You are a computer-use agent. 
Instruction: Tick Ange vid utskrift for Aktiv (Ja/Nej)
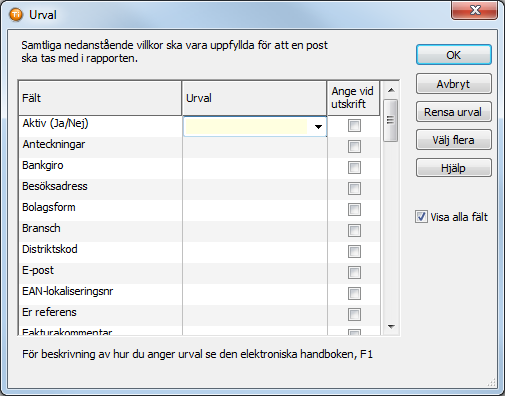coord(354,126)
